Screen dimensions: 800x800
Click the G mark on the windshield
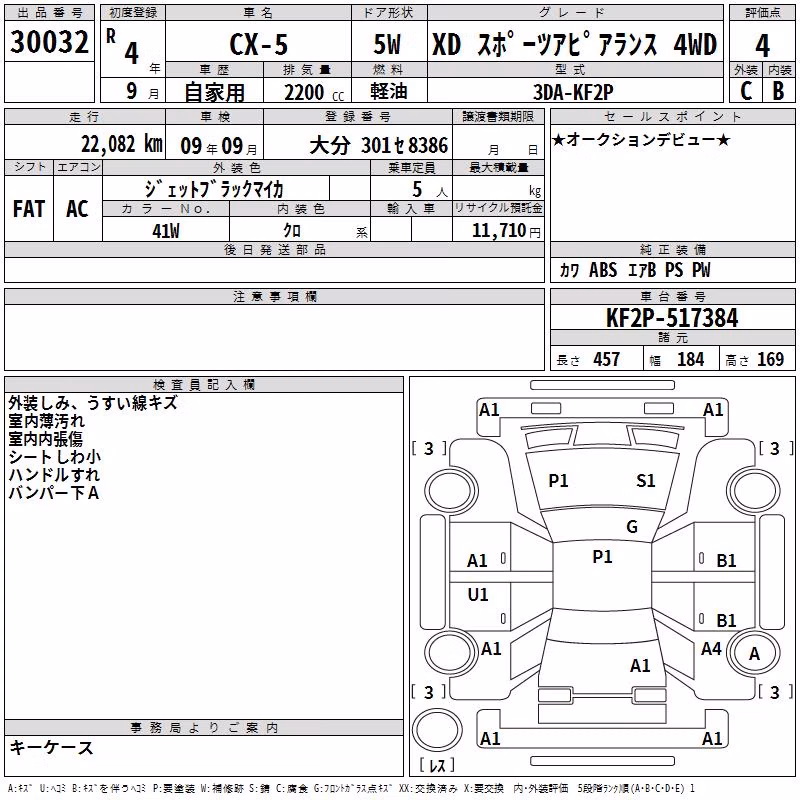tap(632, 527)
